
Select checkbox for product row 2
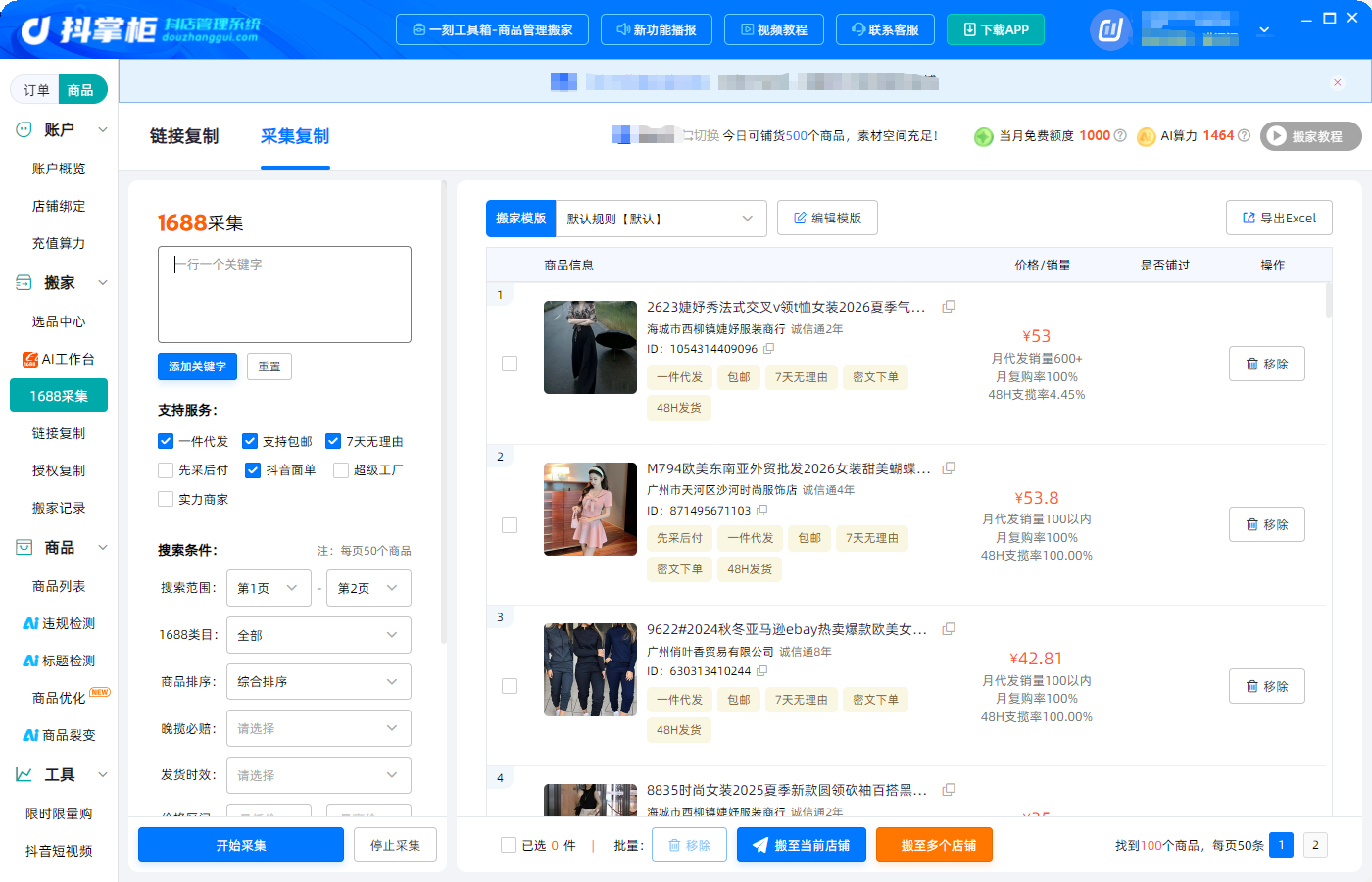[x=510, y=525]
